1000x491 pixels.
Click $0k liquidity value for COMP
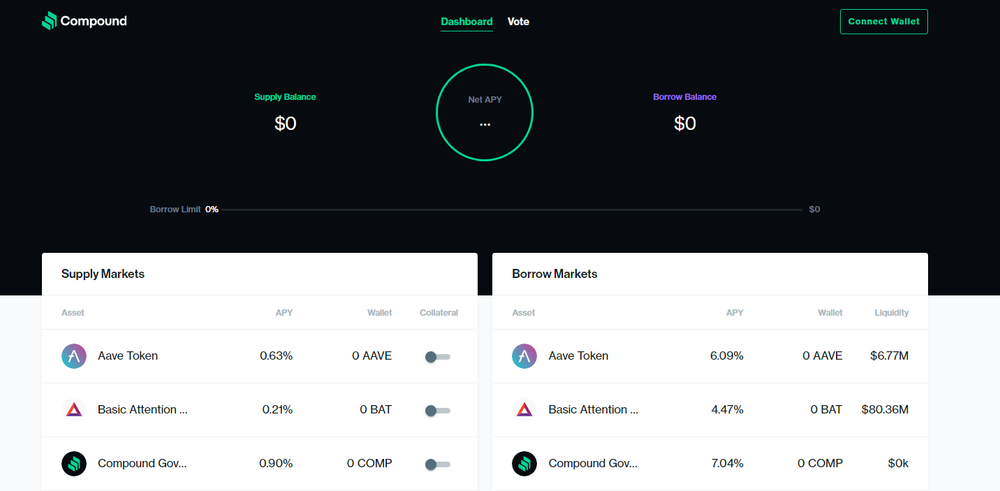(x=898, y=464)
